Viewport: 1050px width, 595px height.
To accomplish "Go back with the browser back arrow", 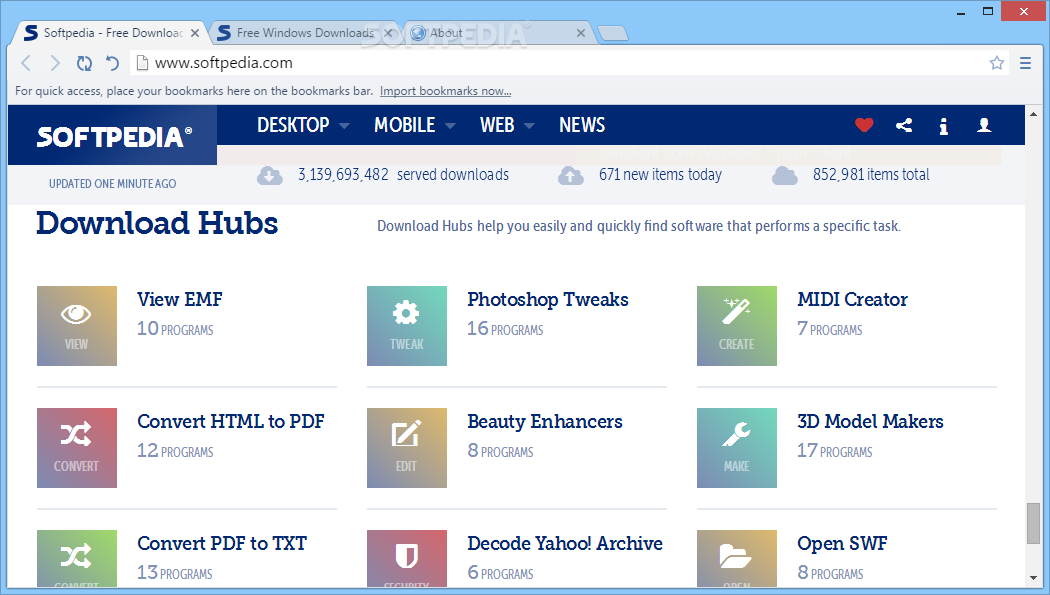I will [26, 63].
